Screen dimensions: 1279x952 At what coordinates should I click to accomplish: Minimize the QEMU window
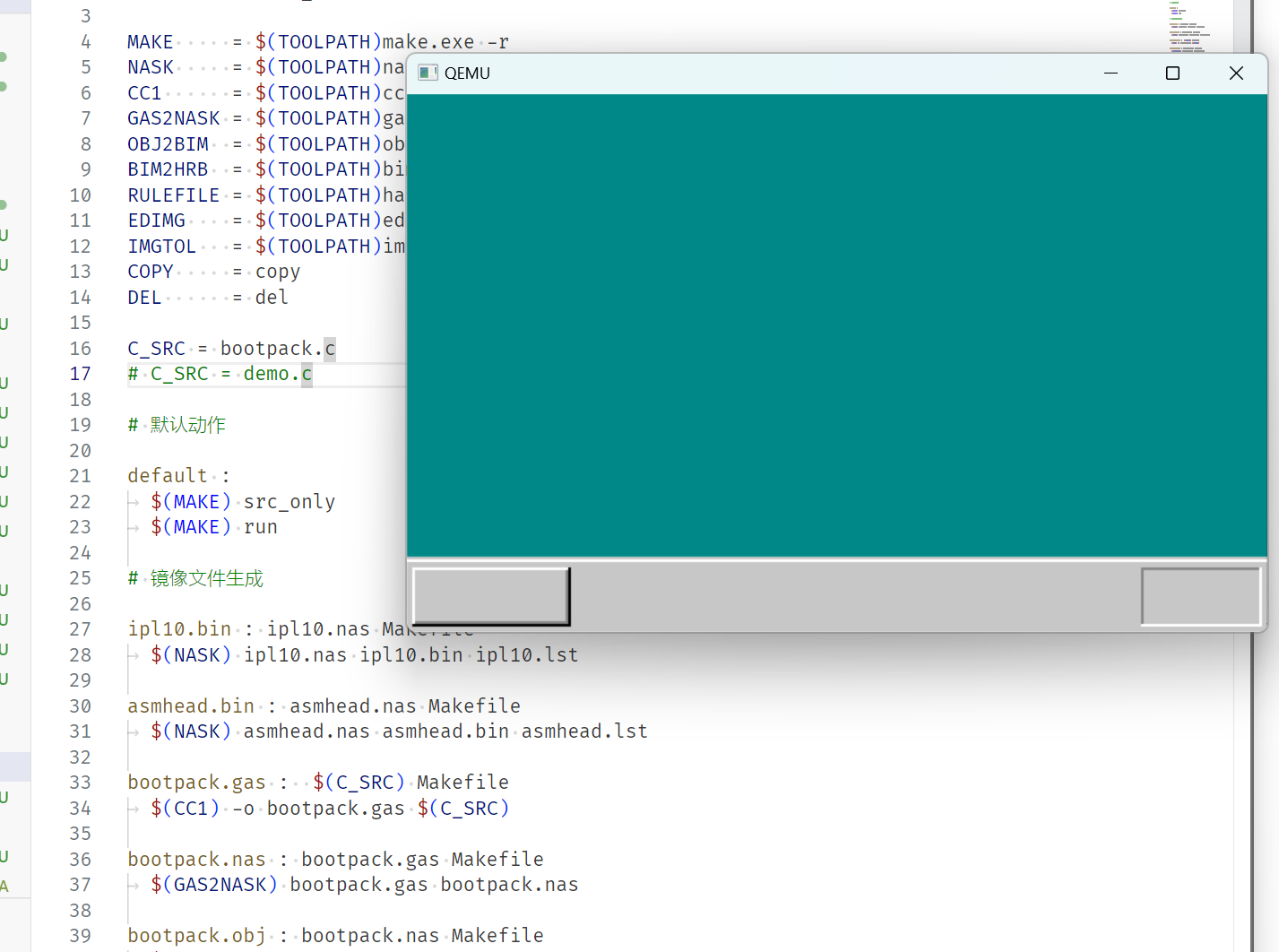[x=1110, y=73]
